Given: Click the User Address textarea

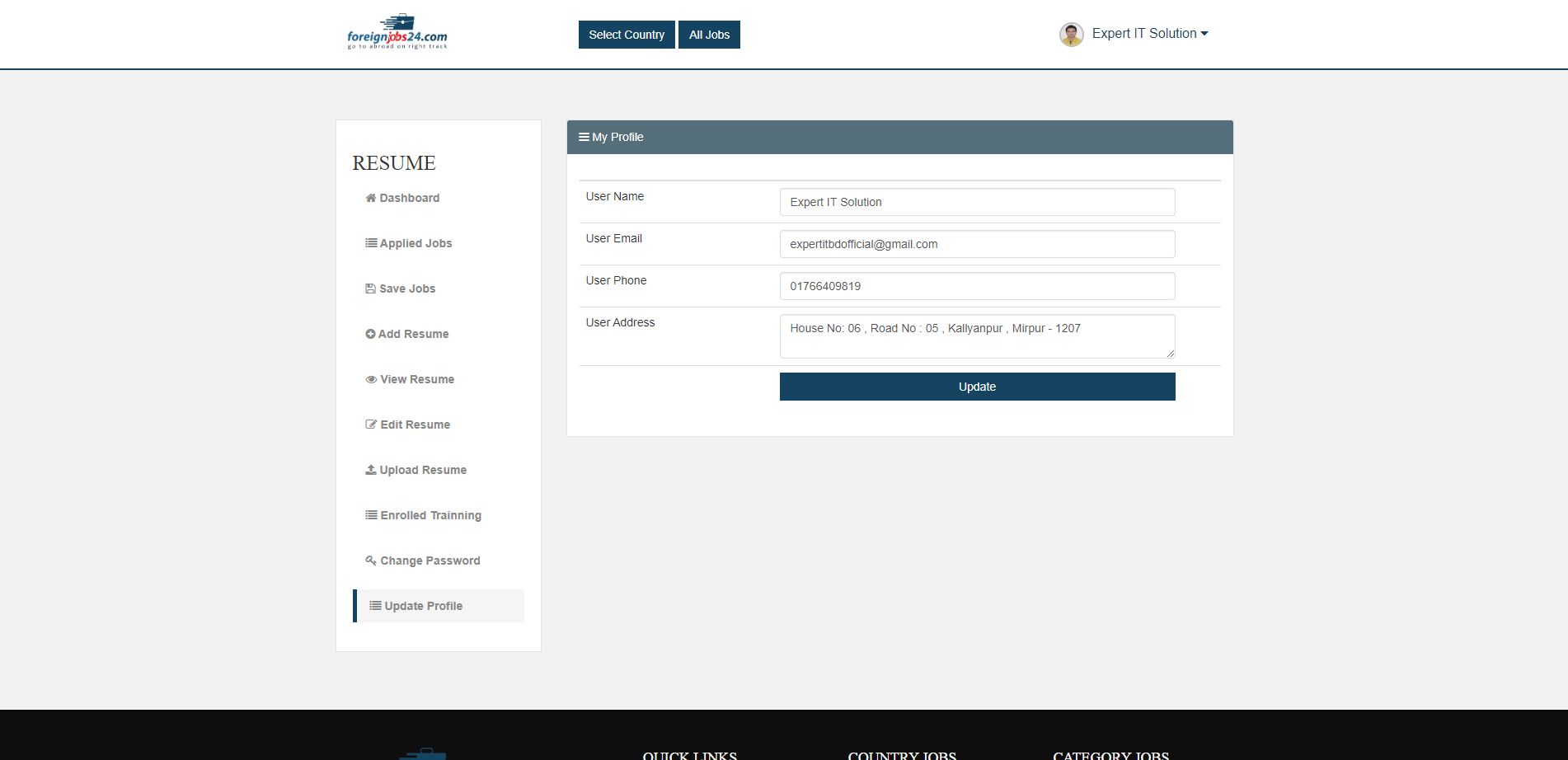Looking at the screenshot, I should pos(977,336).
